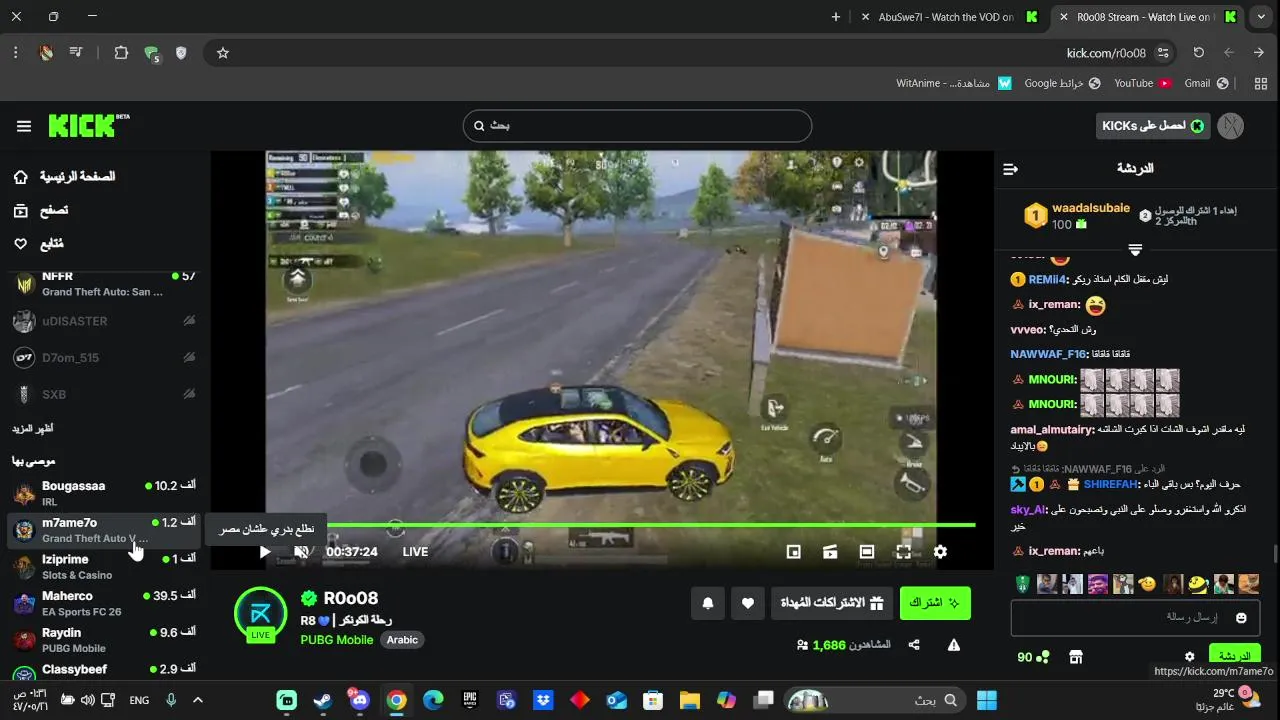Open the YouTube bookmark
This screenshot has height=720, width=1280.
1142,83
